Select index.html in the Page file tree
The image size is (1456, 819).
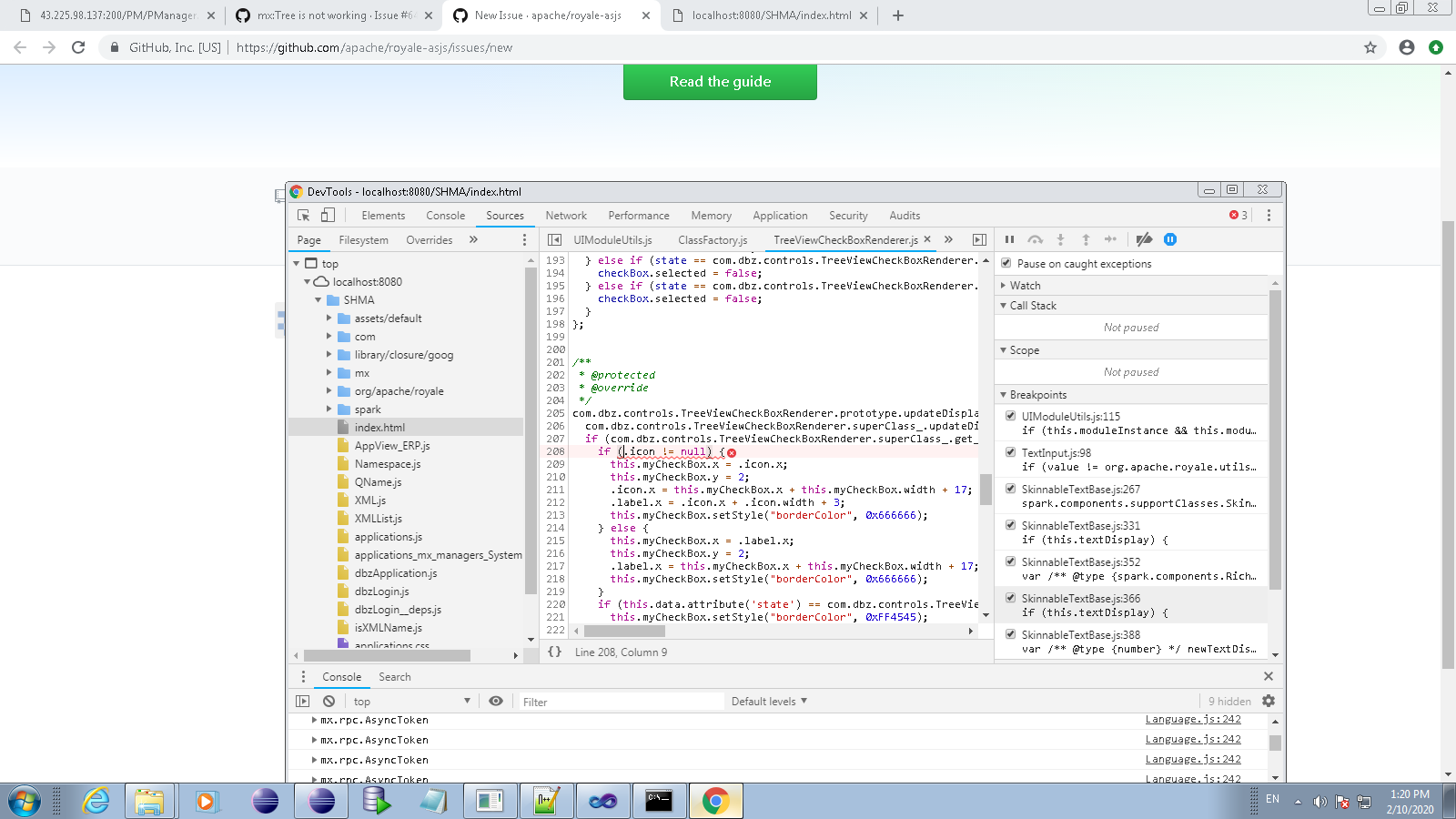click(379, 427)
